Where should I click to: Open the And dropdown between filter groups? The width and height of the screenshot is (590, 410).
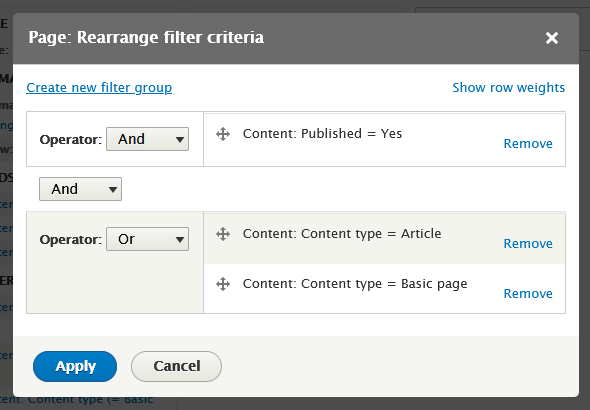81,189
